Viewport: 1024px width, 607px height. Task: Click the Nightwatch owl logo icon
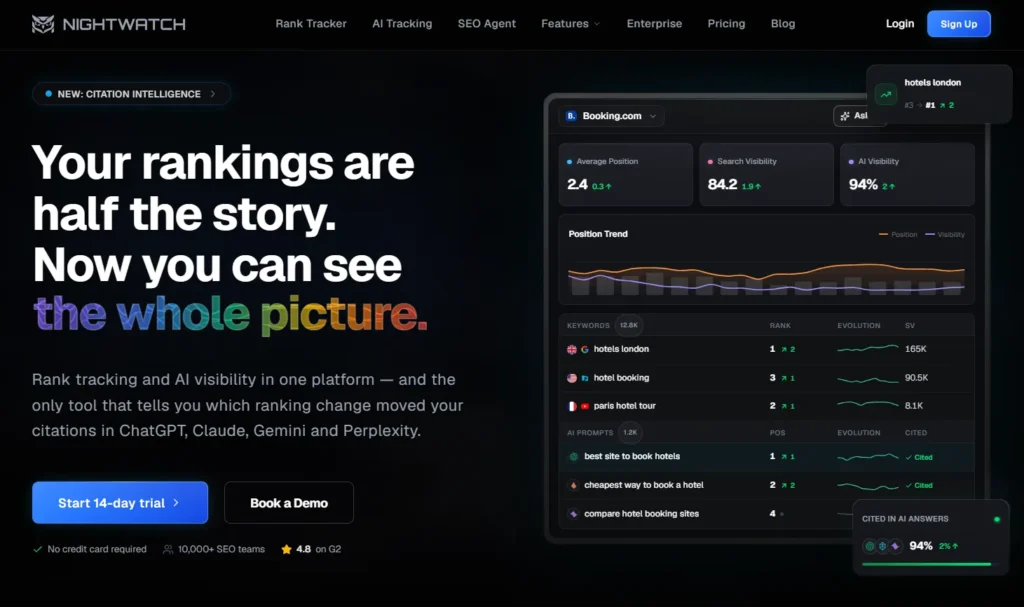[43, 24]
